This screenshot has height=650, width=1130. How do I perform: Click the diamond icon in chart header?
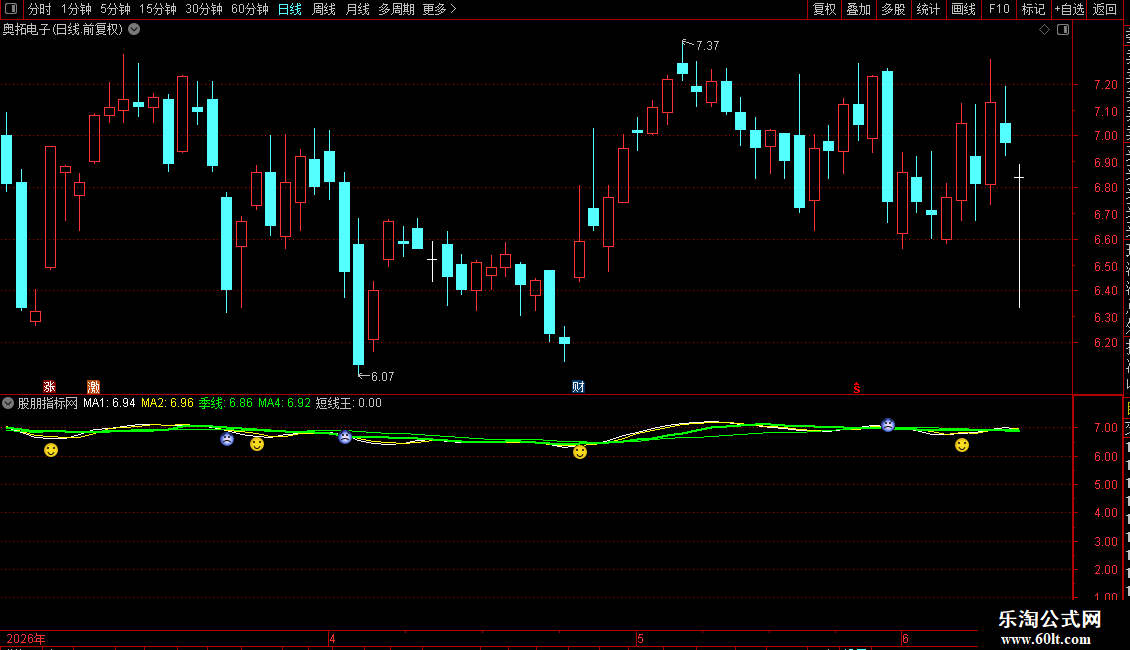[x=1044, y=30]
